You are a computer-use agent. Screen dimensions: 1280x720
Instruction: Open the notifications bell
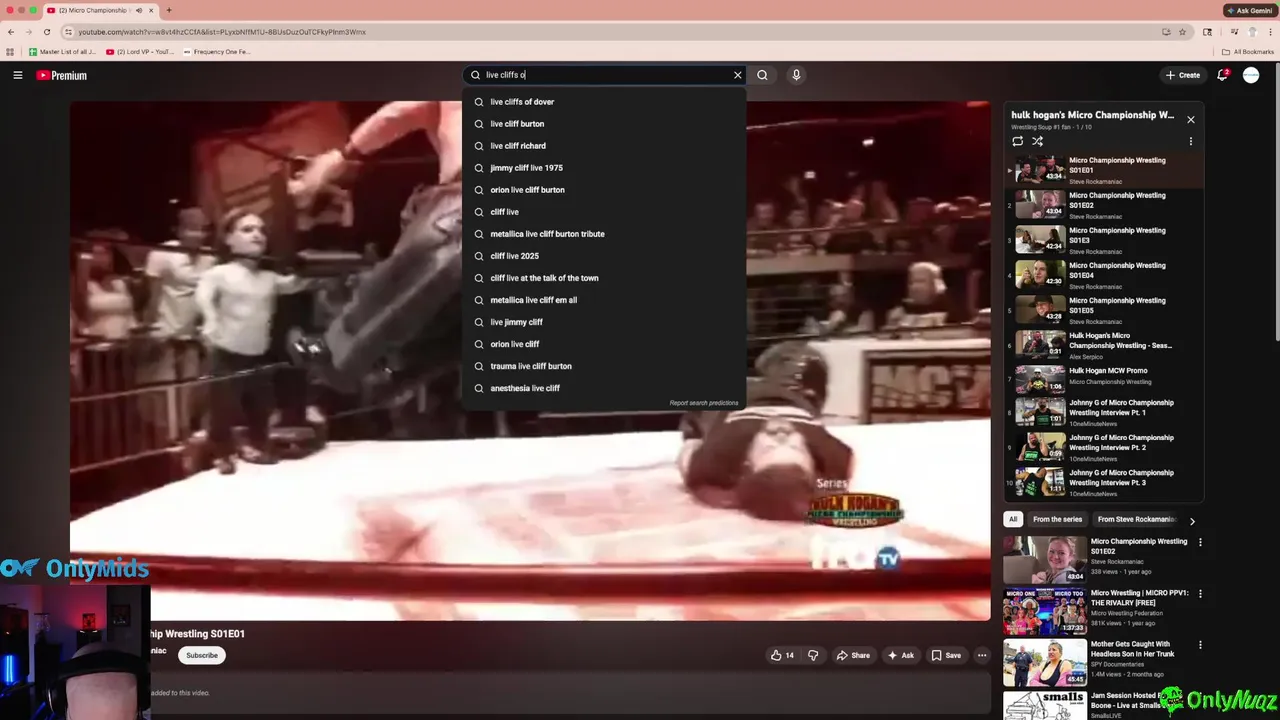click(1222, 75)
